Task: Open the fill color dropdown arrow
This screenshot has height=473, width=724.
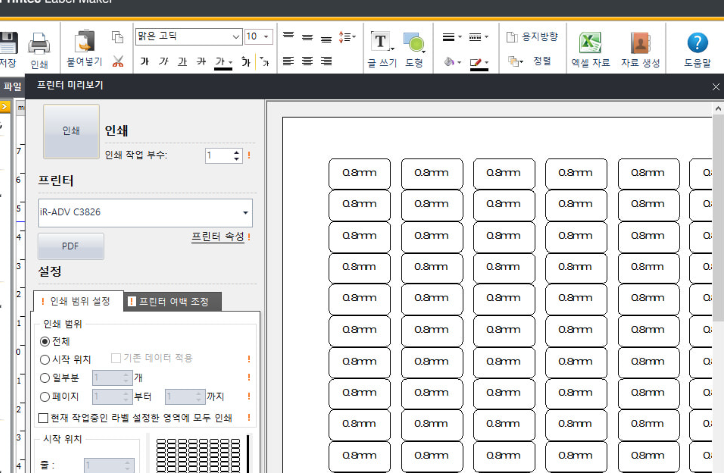Action: tap(459, 62)
